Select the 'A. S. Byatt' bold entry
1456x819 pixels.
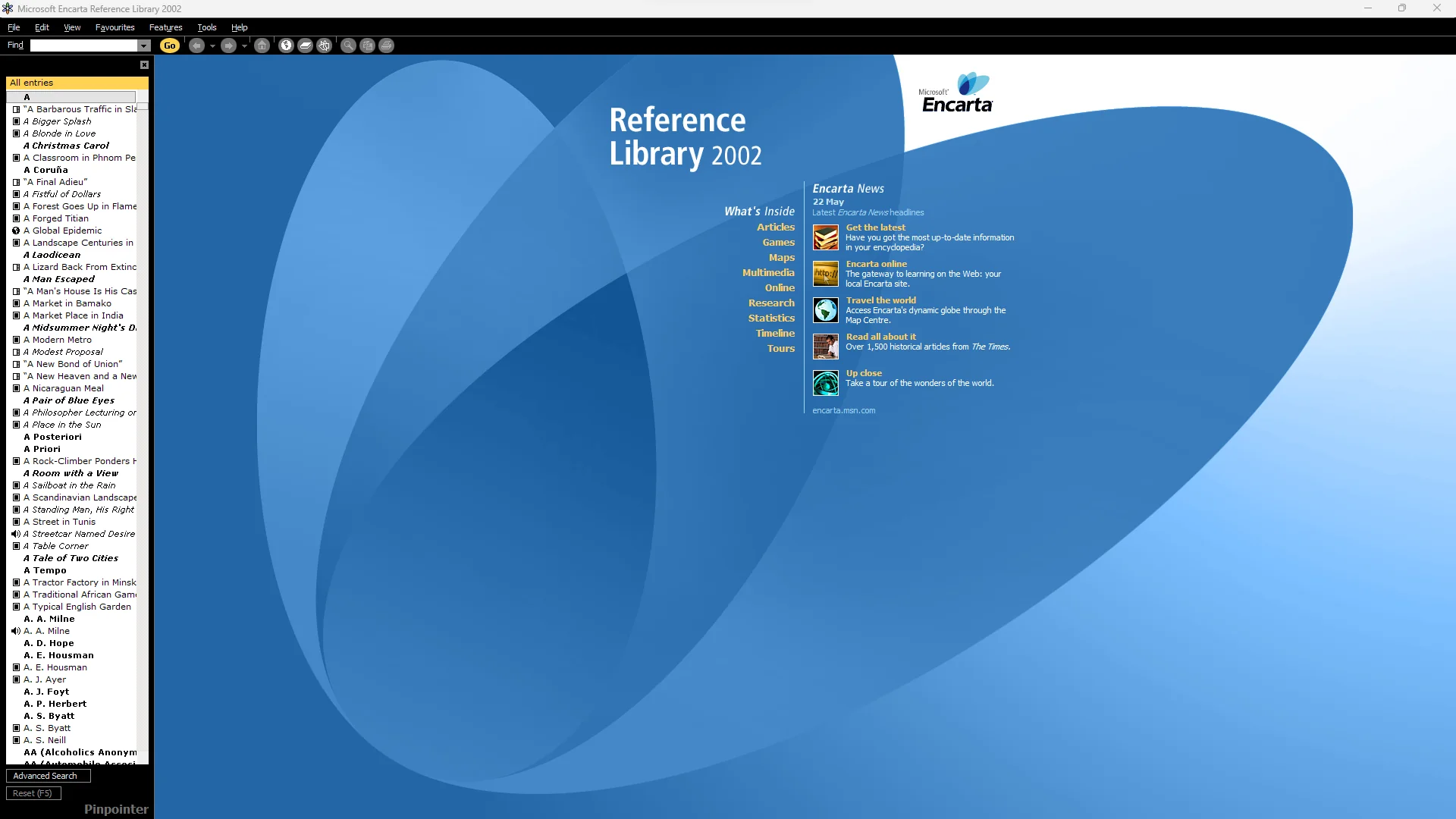click(49, 716)
